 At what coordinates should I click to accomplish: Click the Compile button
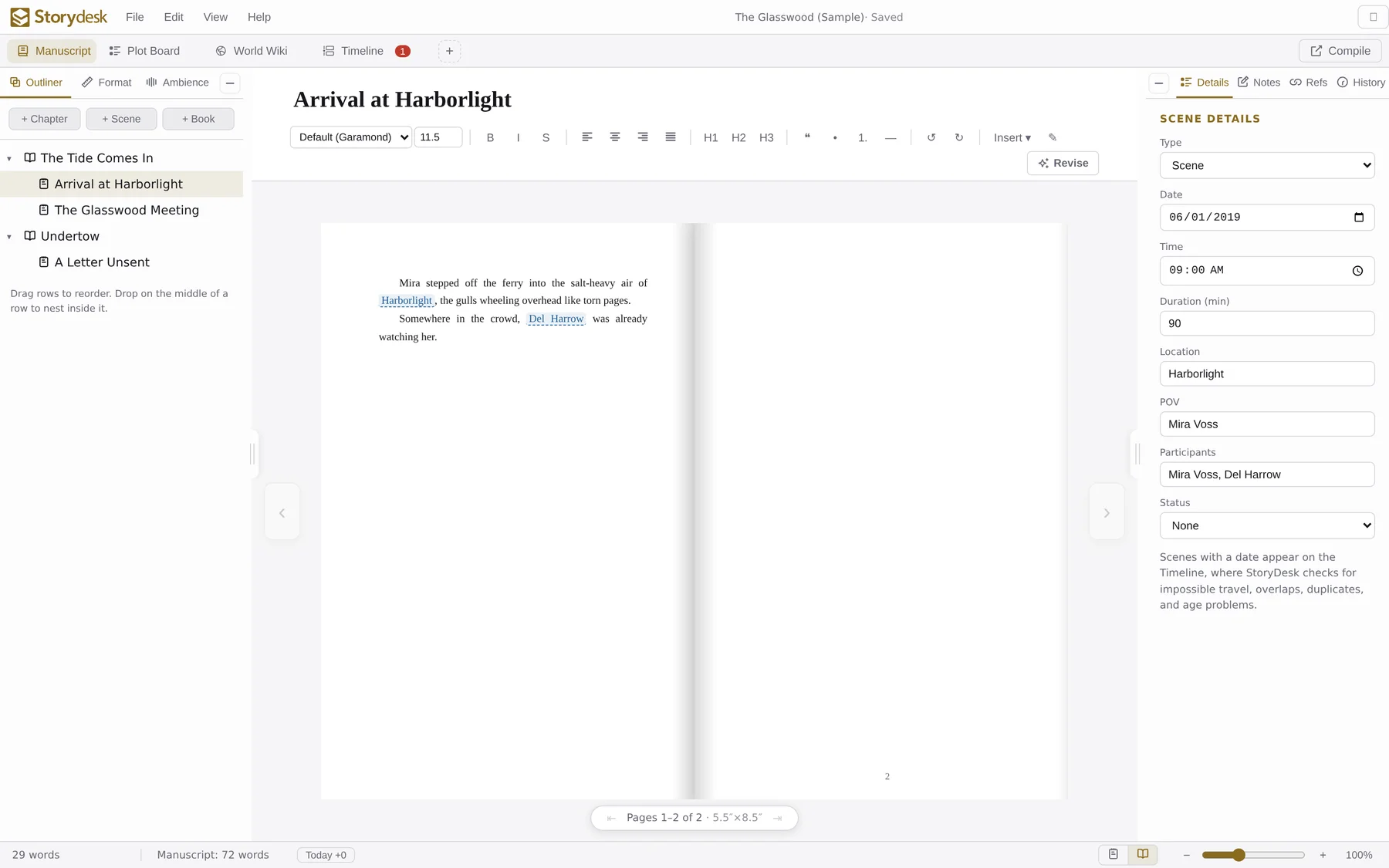(x=1340, y=51)
